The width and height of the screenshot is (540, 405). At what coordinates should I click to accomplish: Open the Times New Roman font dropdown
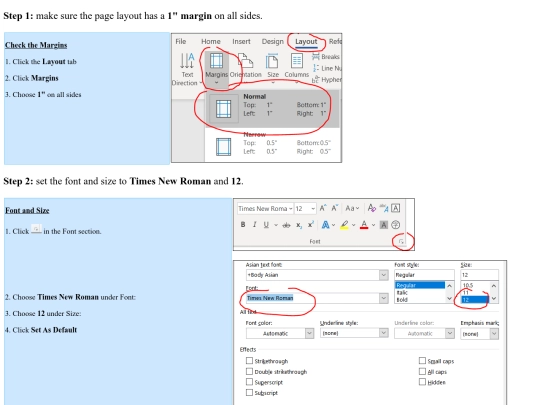point(384,298)
